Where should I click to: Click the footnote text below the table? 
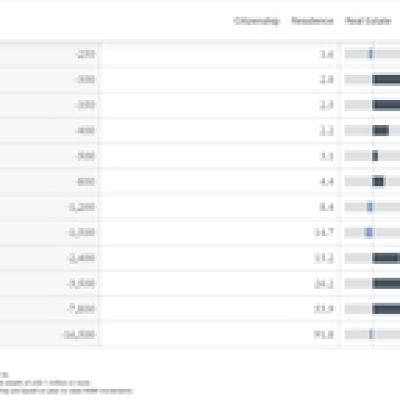pyautogui.click(x=66, y=383)
